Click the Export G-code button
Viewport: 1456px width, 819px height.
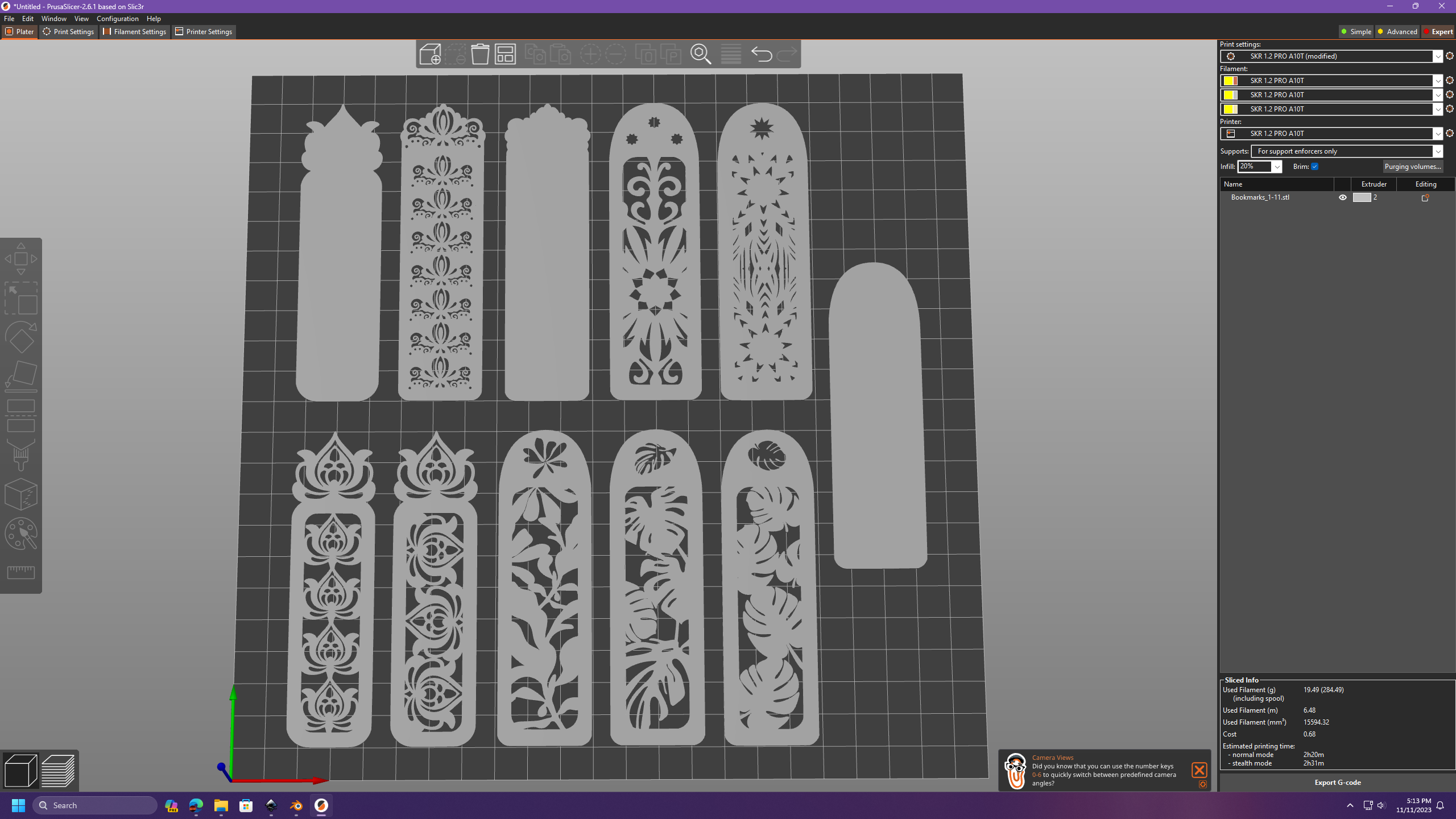tap(1336, 782)
